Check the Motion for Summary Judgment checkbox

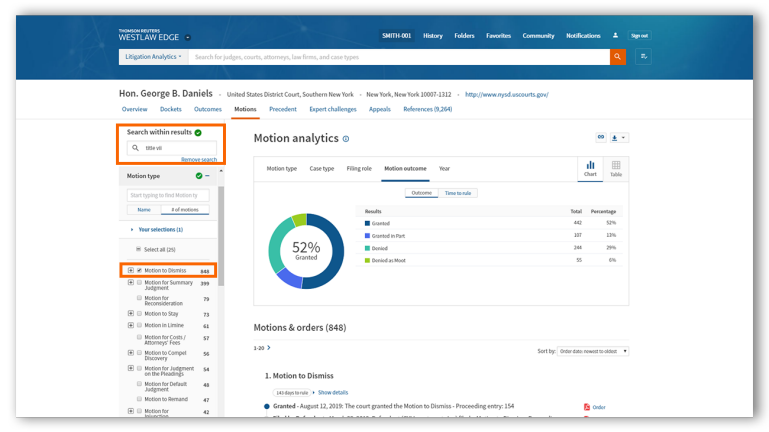[x=139, y=283]
